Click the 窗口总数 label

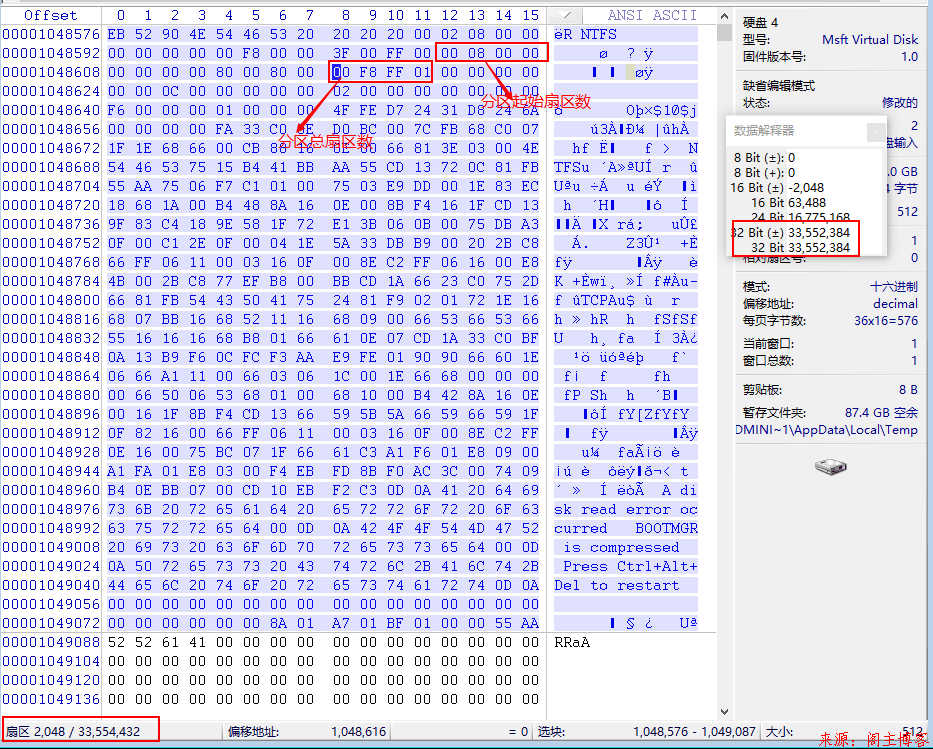[x=768, y=361]
